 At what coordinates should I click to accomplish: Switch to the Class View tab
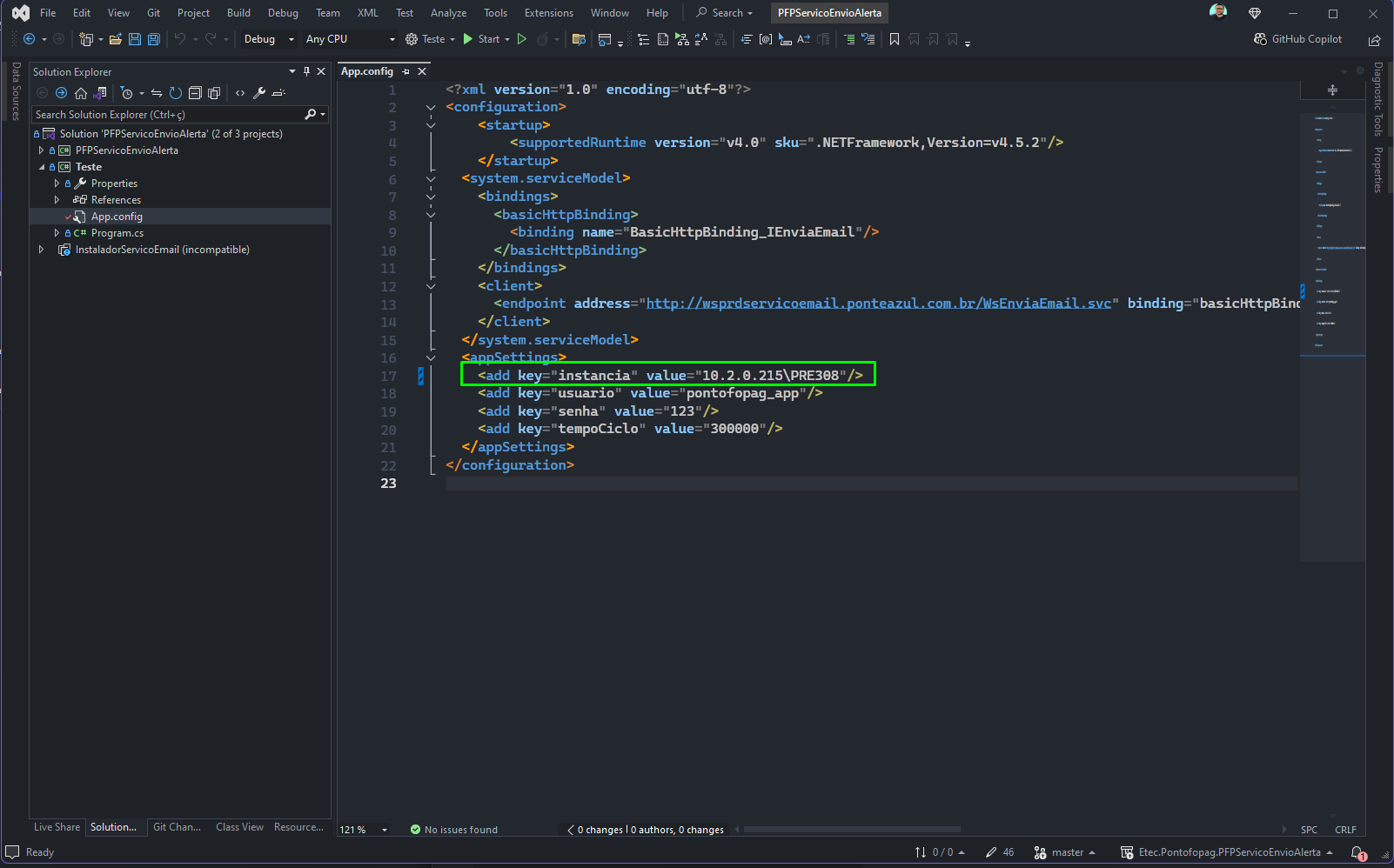[239, 827]
